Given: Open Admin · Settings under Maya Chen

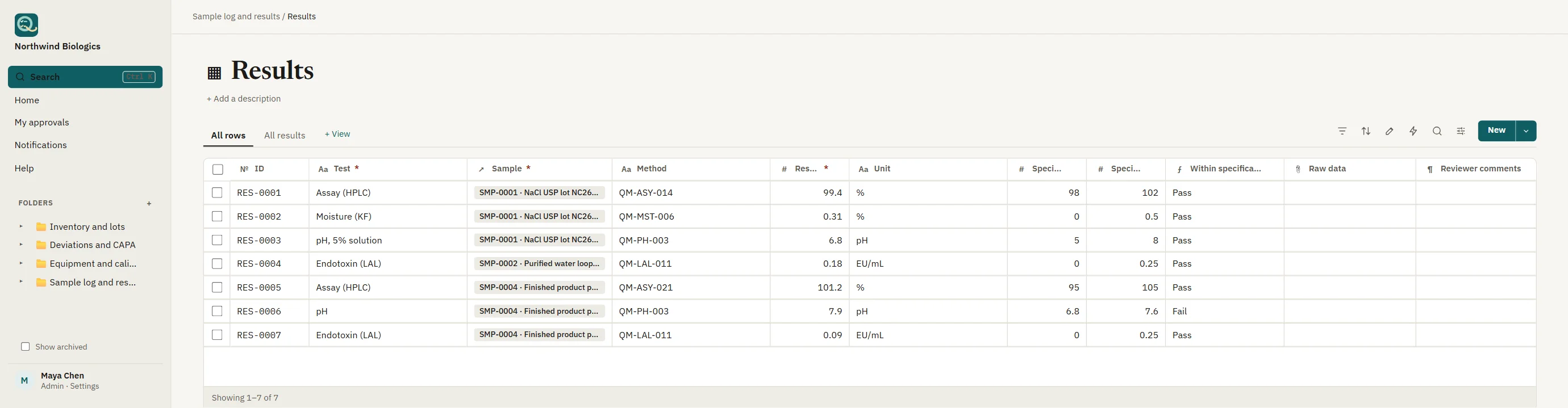Looking at the screenshot, I should (70, 386).
